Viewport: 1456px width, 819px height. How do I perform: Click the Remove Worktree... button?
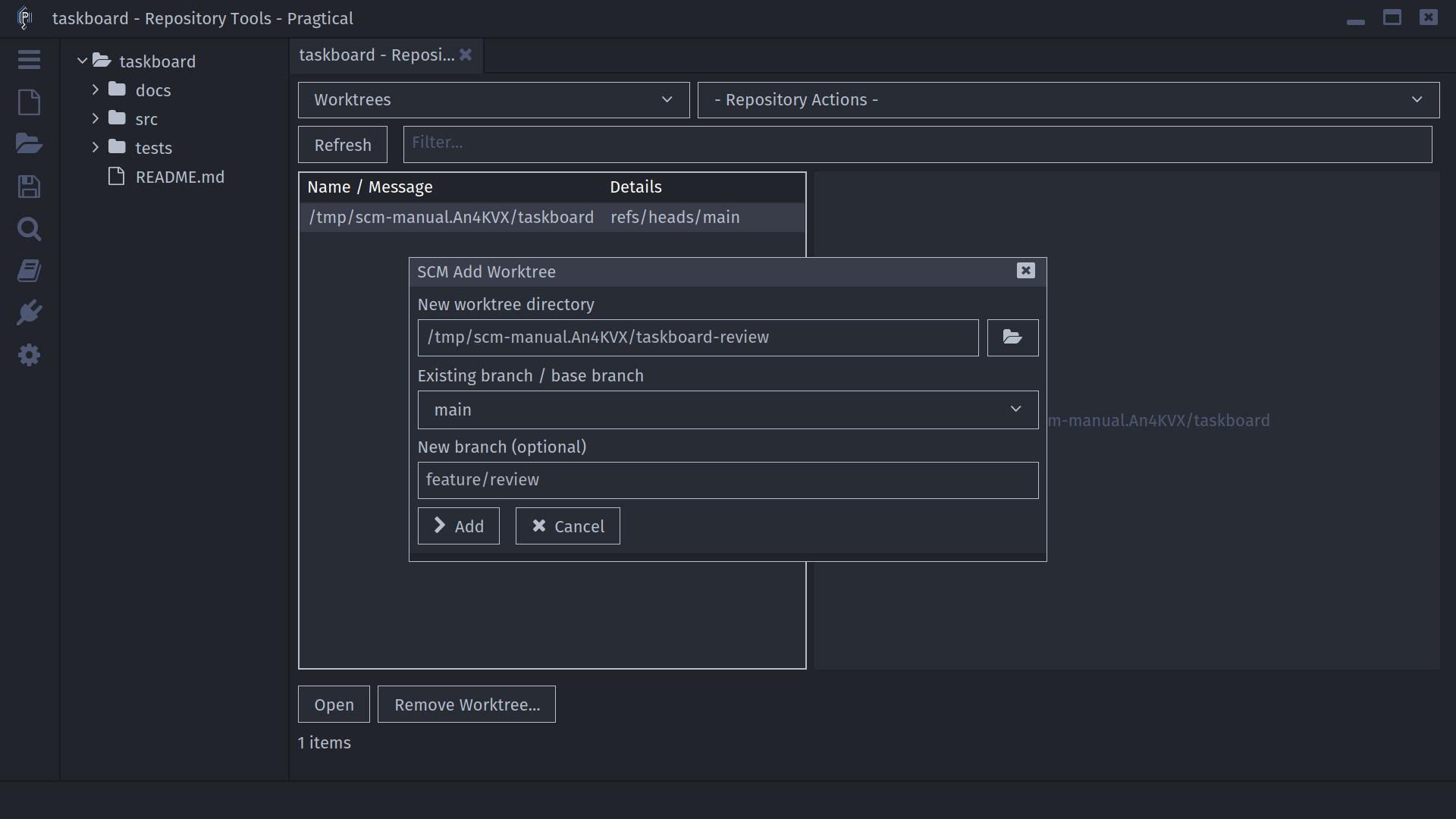466,704
